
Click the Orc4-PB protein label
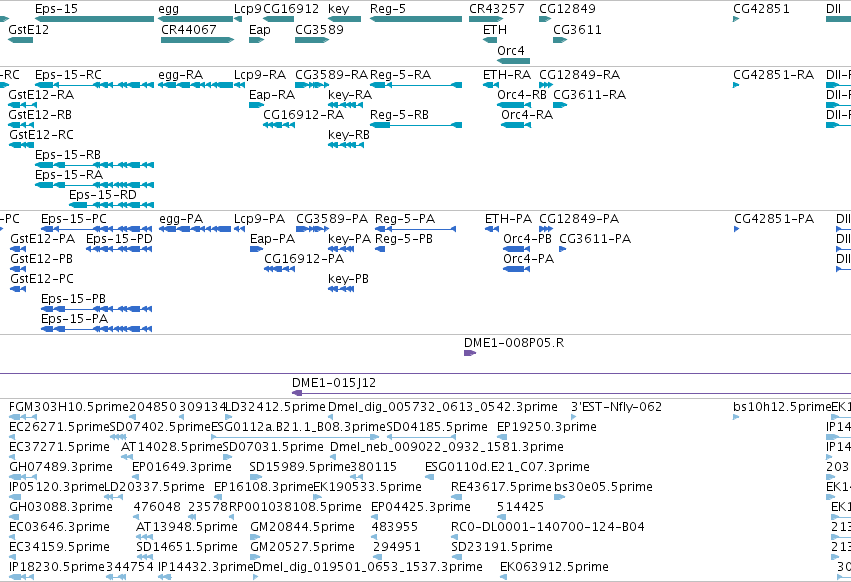point(527,239)
